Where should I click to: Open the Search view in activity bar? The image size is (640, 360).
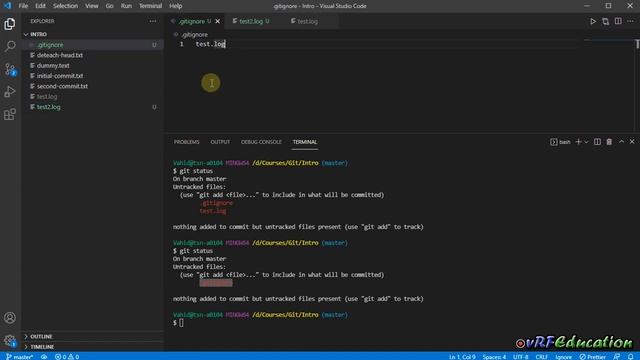(x=10, y=46)
